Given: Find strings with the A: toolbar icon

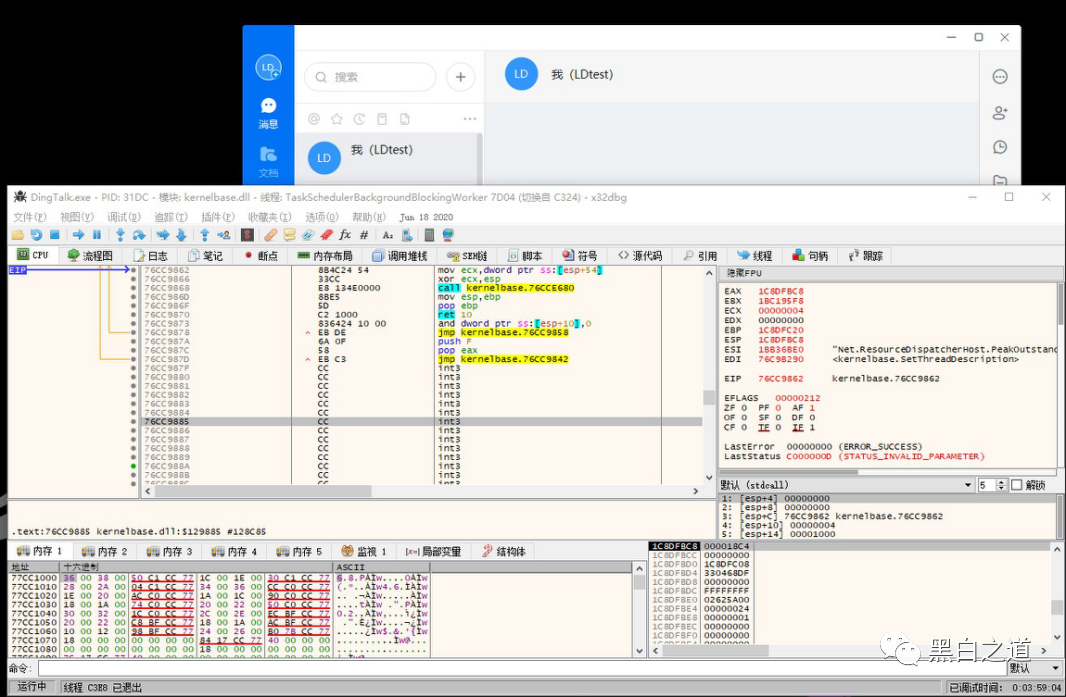Looking at the screenshot, I should pos(388,235).
